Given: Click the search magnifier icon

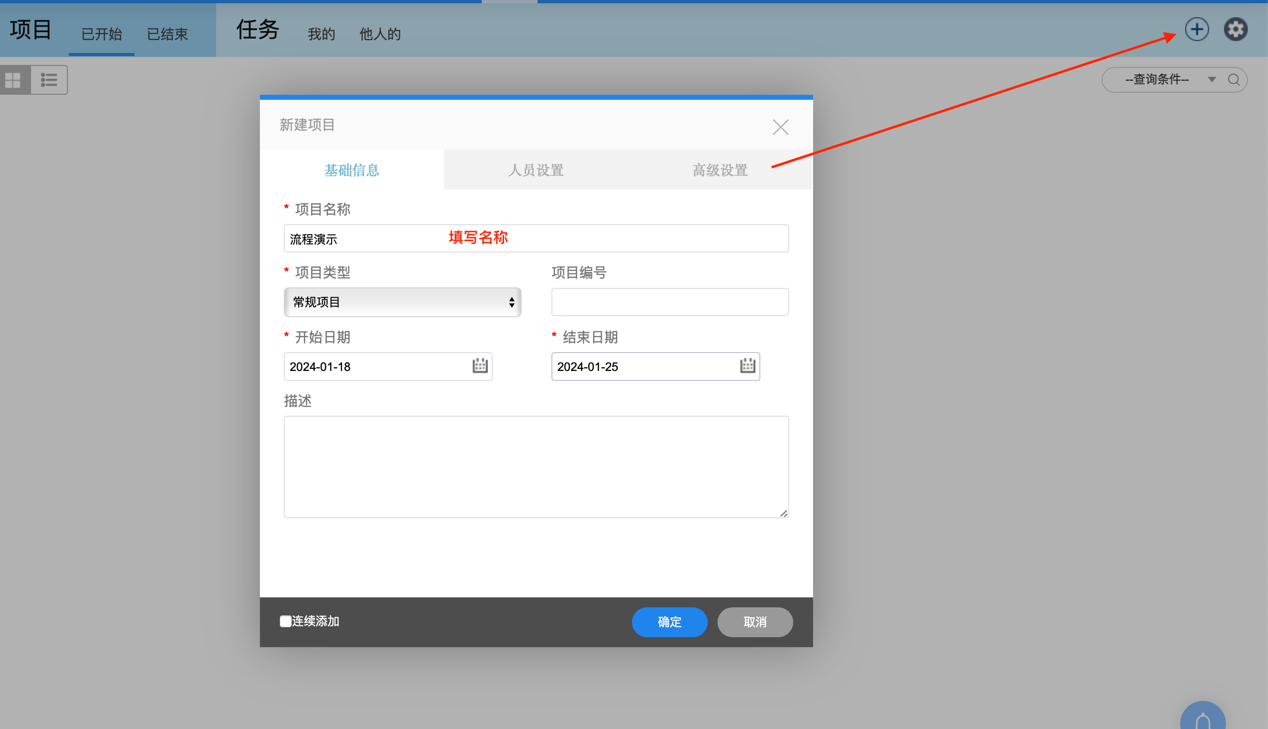Looking at the screenshot, I should [x=1234, y=79].
